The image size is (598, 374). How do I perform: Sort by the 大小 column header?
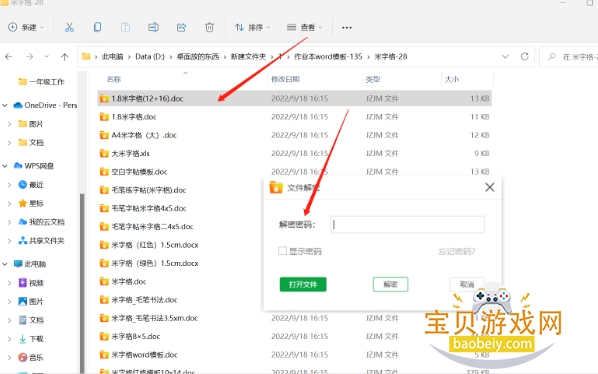(452, 79)
